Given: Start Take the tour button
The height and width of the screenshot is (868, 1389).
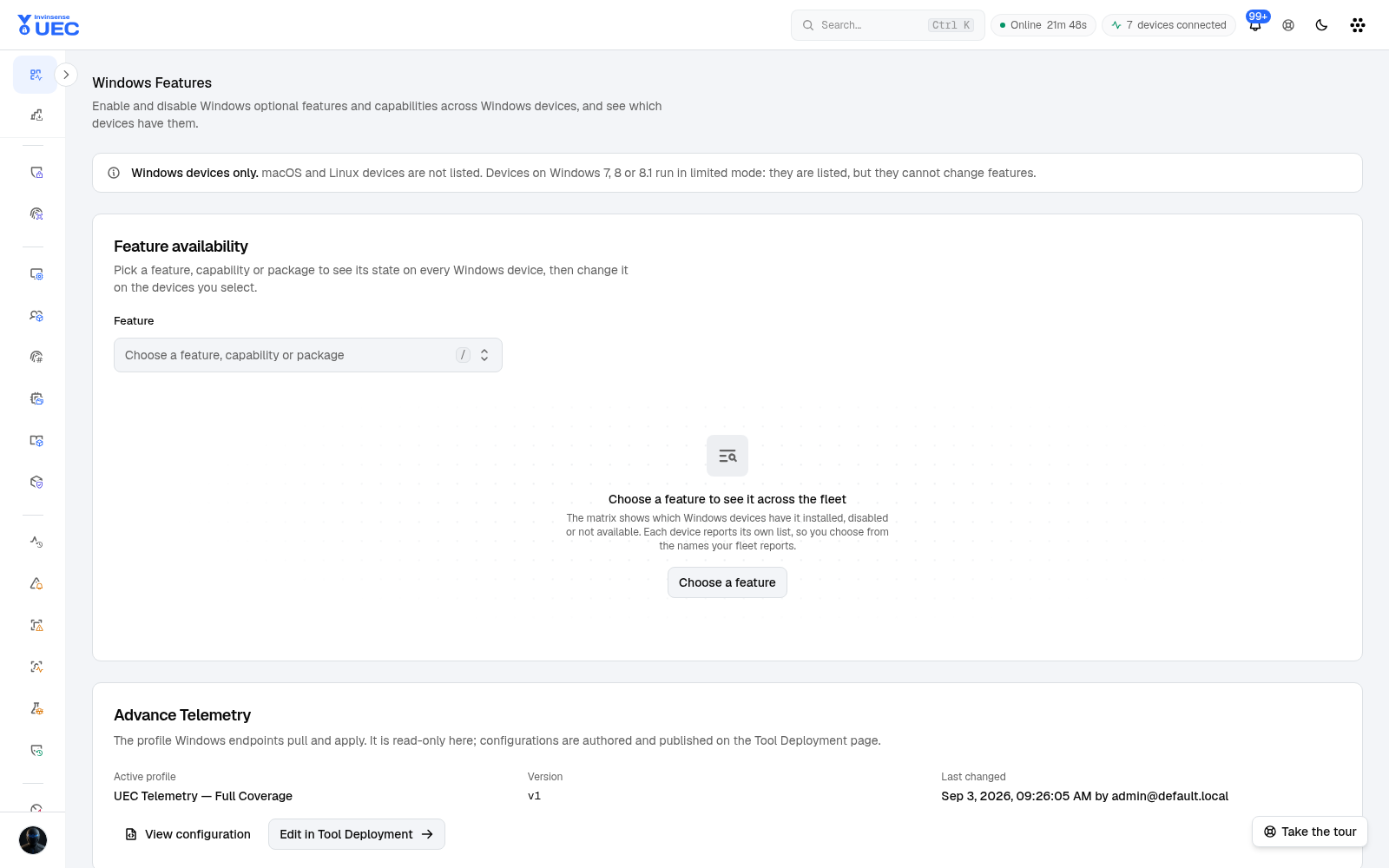Looking at the screenshot, I should point(1310,832).
